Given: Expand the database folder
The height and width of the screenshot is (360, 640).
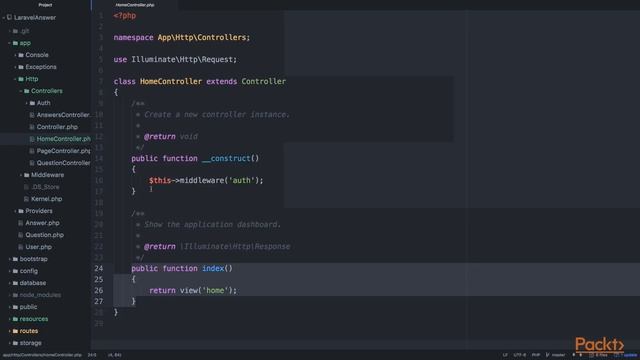Looking at the screenshot, I should (9, 283).
